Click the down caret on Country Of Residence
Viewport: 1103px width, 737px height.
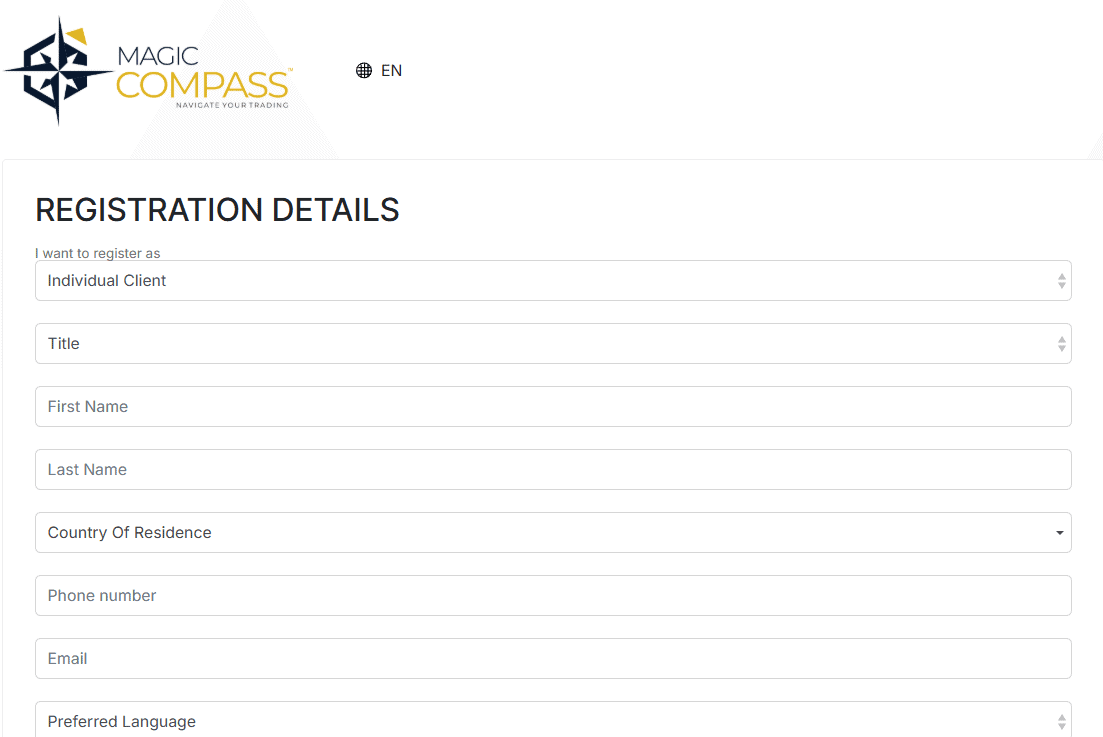pyautogui.click(x=1059, y=532)
